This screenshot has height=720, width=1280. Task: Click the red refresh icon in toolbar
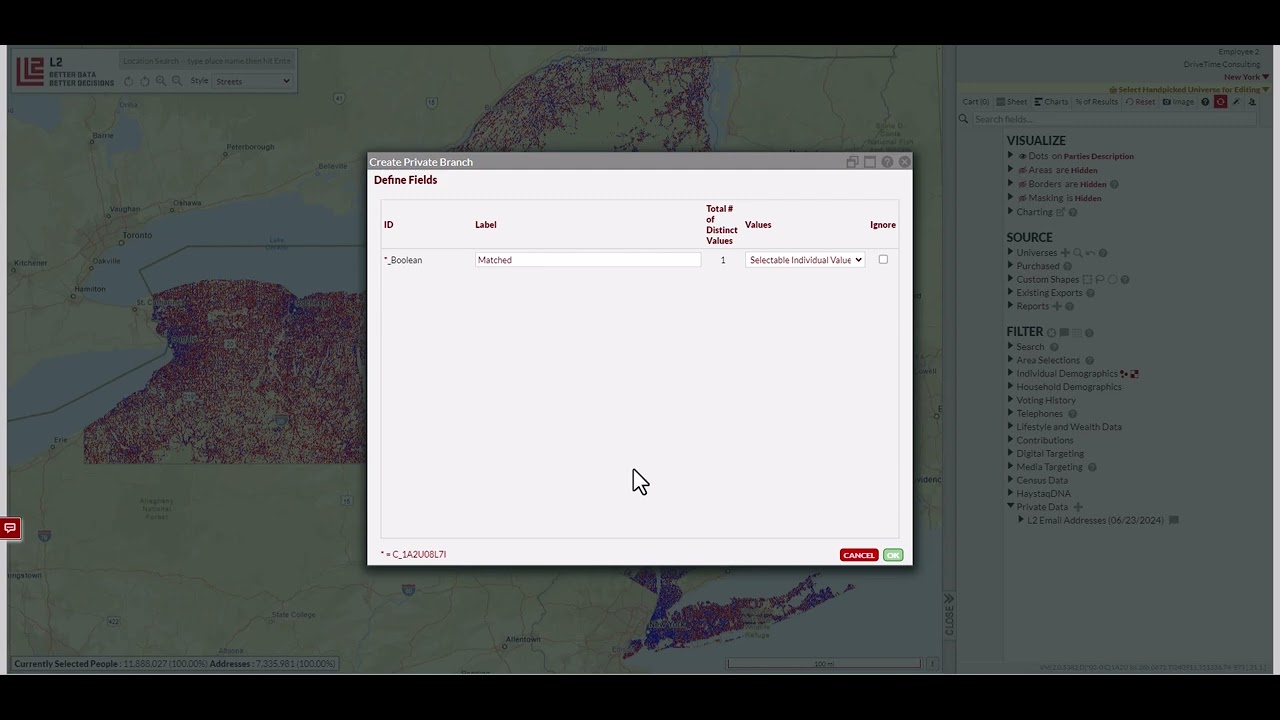click(x=1220, y=102)
